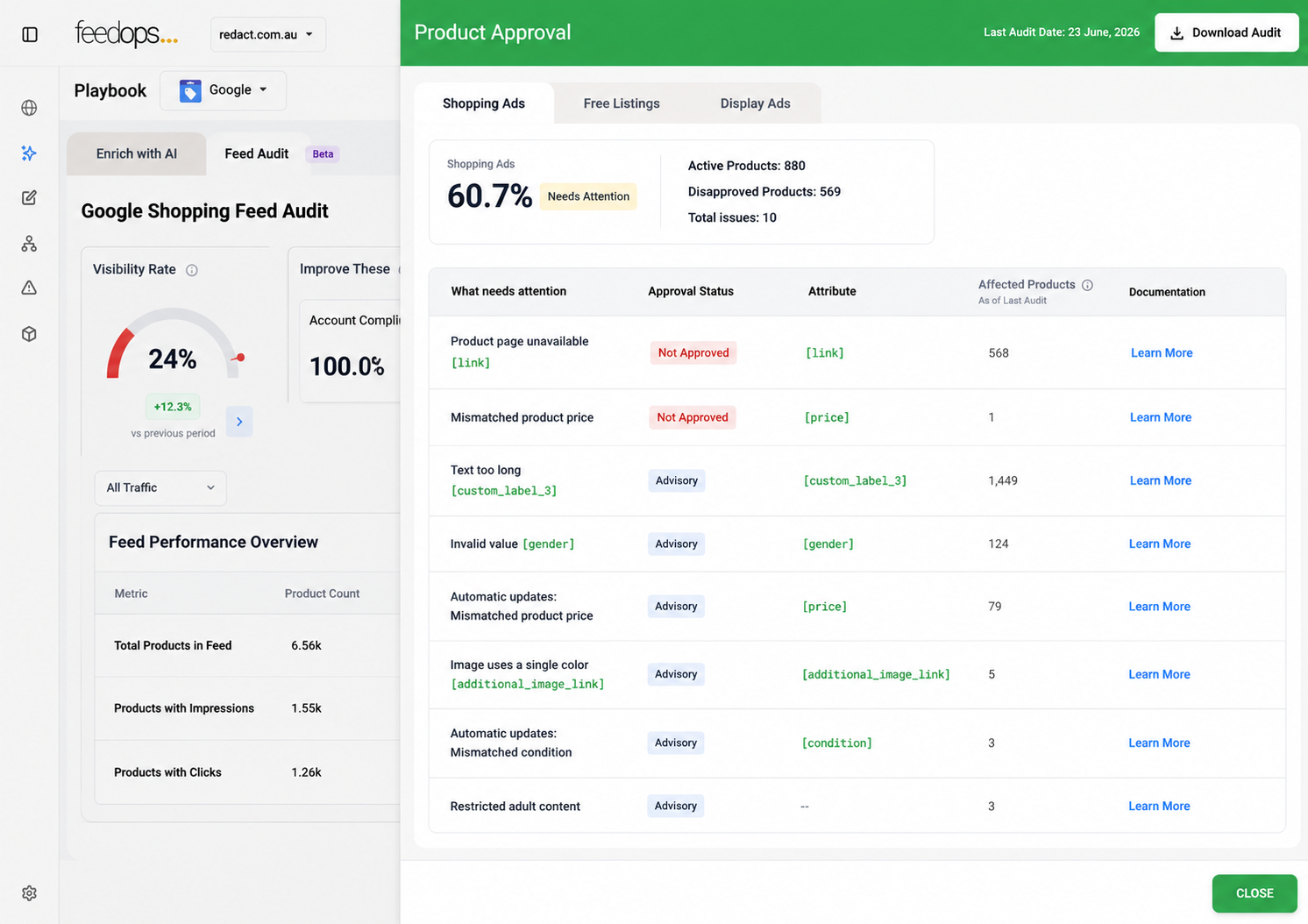Open Learn More for Mismatched condition
Viewport: 1308px width, 924px height.
click(1159, 743)
